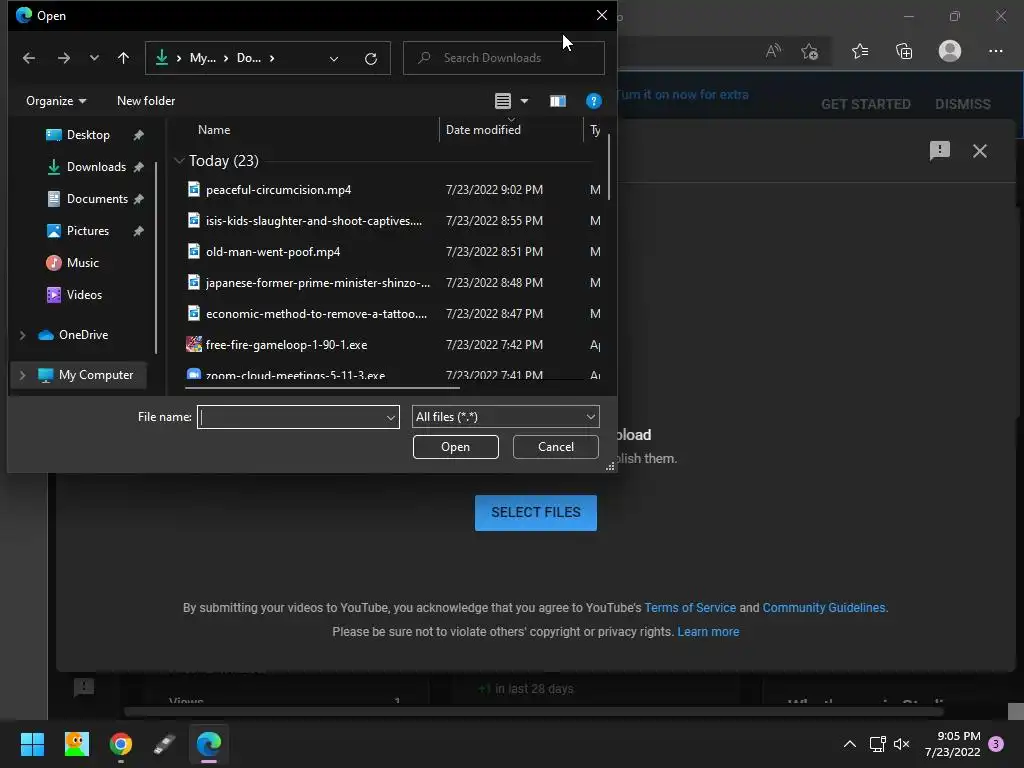Image resolution: width=1024 pixels, height=768 pixels.
Task: Expand the My Computer tree node
Action: tap(22, 375)
